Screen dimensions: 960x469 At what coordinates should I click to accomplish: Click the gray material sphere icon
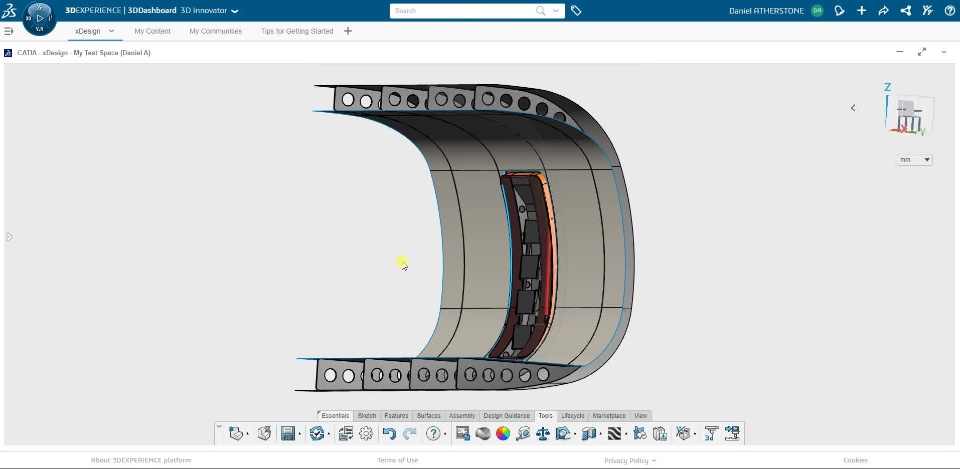[x=483, y=433]
